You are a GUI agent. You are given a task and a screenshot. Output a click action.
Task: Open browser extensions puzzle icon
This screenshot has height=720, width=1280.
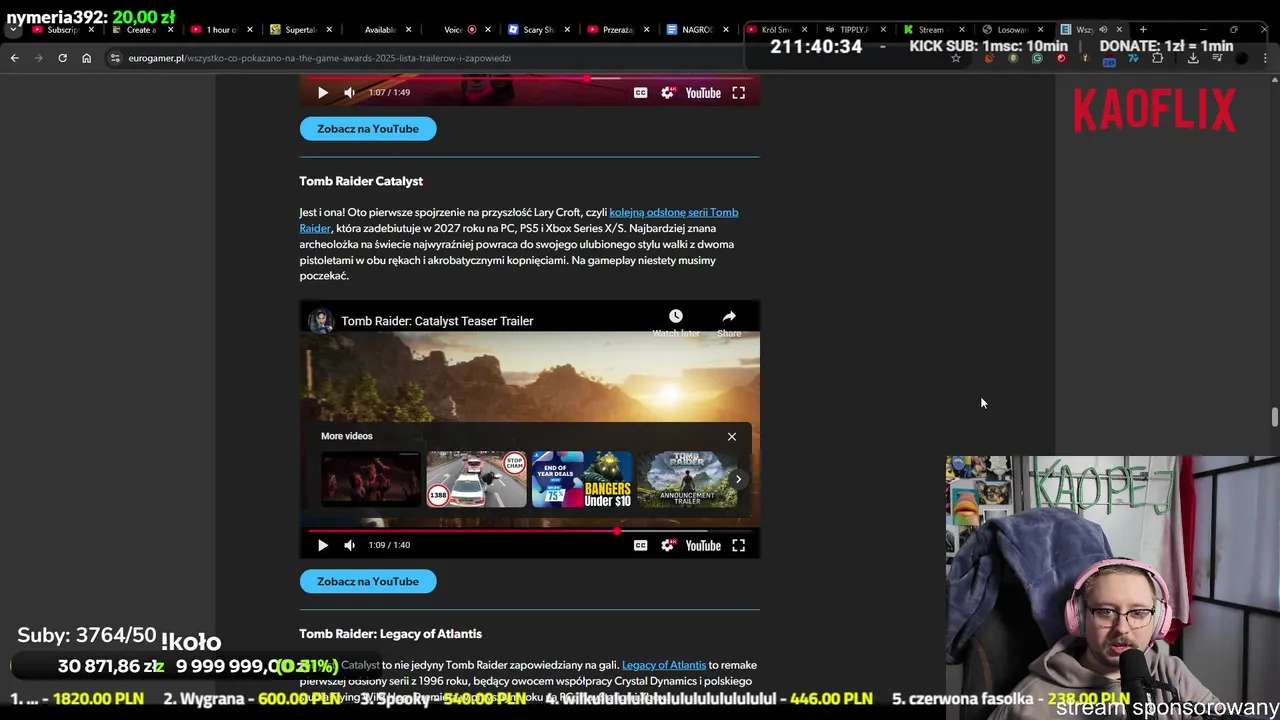(x=1157, y=58)
